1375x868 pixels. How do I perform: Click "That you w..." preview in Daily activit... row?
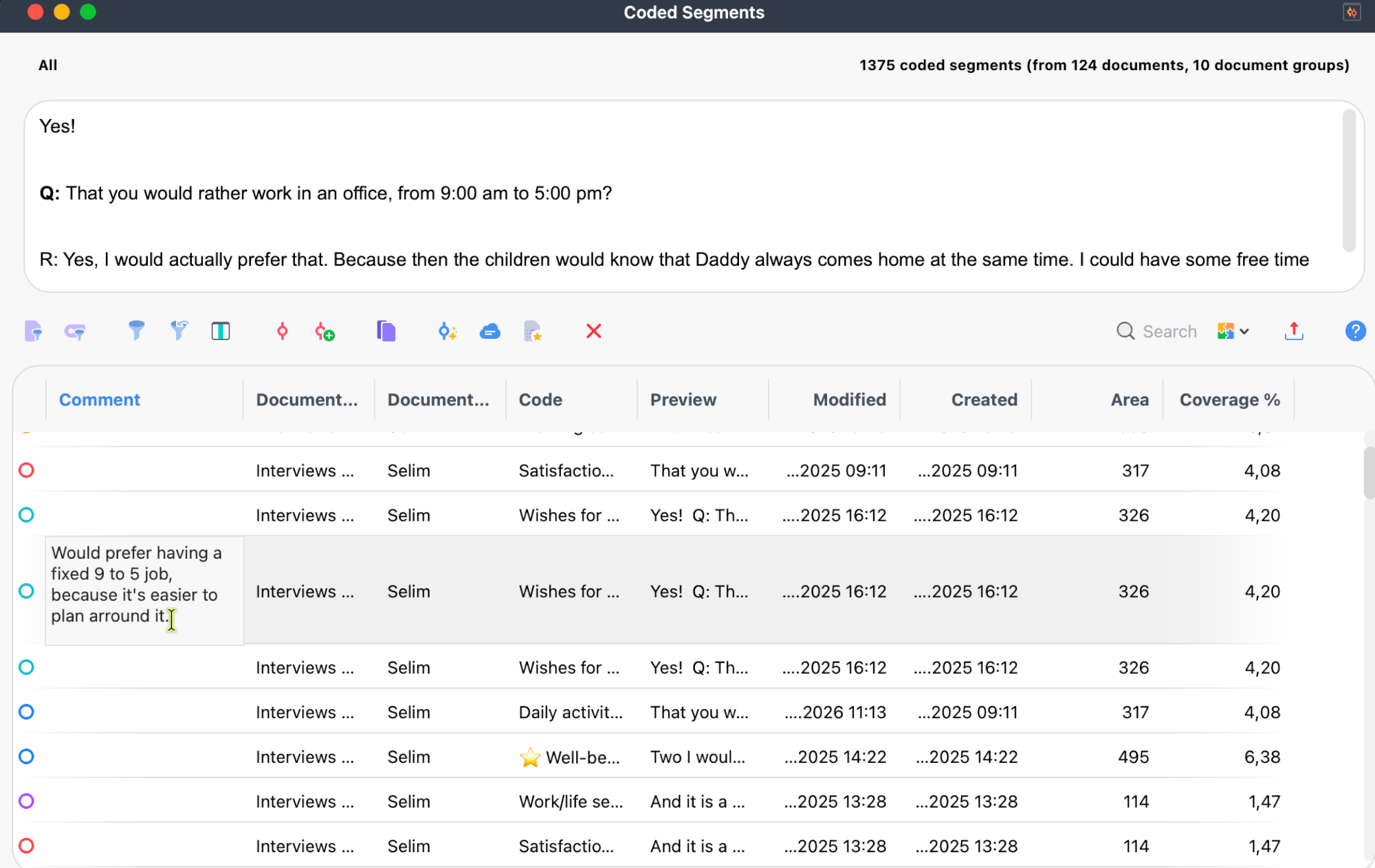(x=699, y=712)
